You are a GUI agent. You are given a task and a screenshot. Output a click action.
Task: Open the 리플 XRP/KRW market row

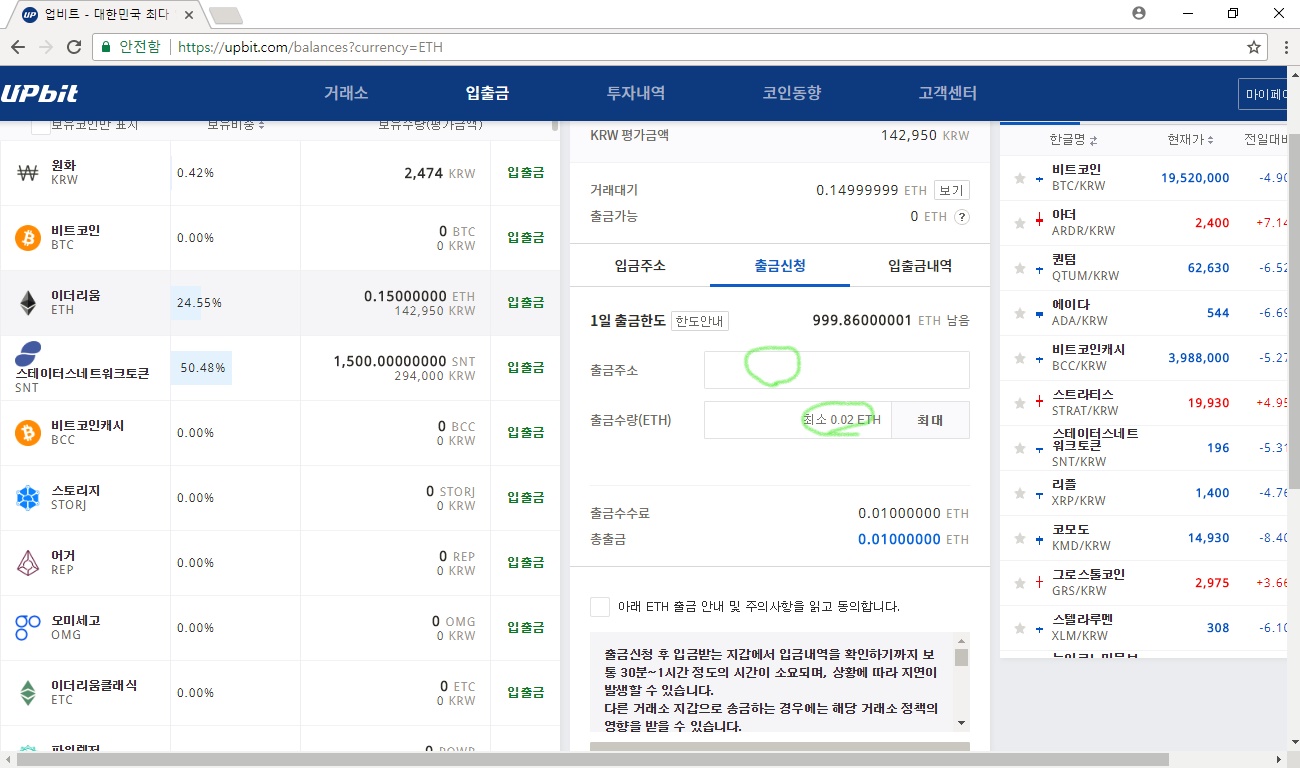pyautogui.click(x=1145, y=493)
